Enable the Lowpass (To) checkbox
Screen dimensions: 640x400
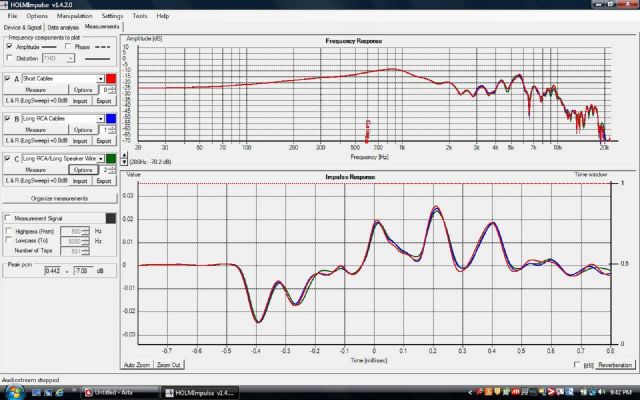coord(8,240)
